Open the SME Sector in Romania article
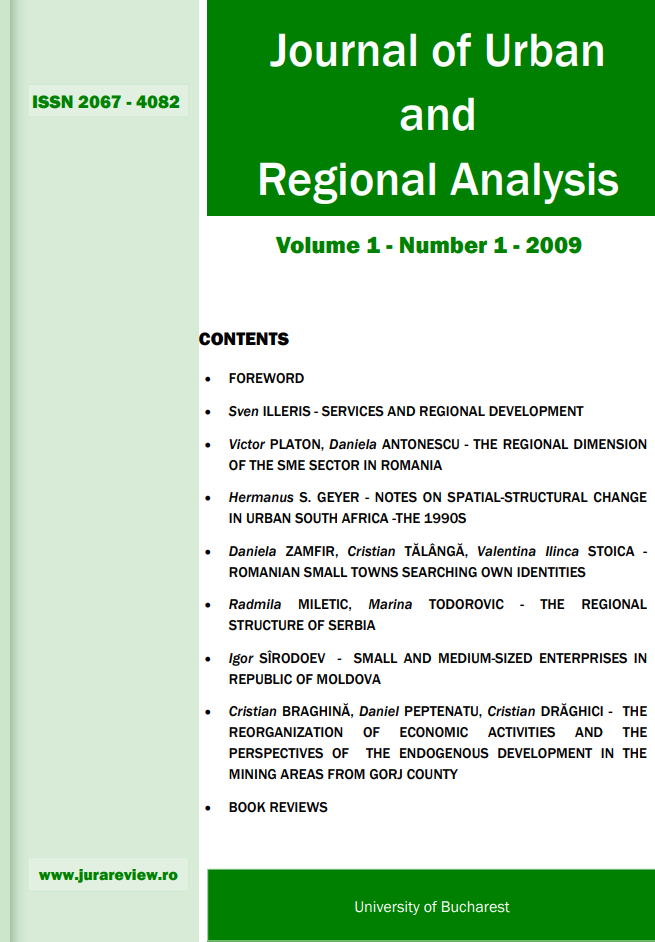Image resolution: width=655 pixels, height=942 pixels. pos(437,454)
